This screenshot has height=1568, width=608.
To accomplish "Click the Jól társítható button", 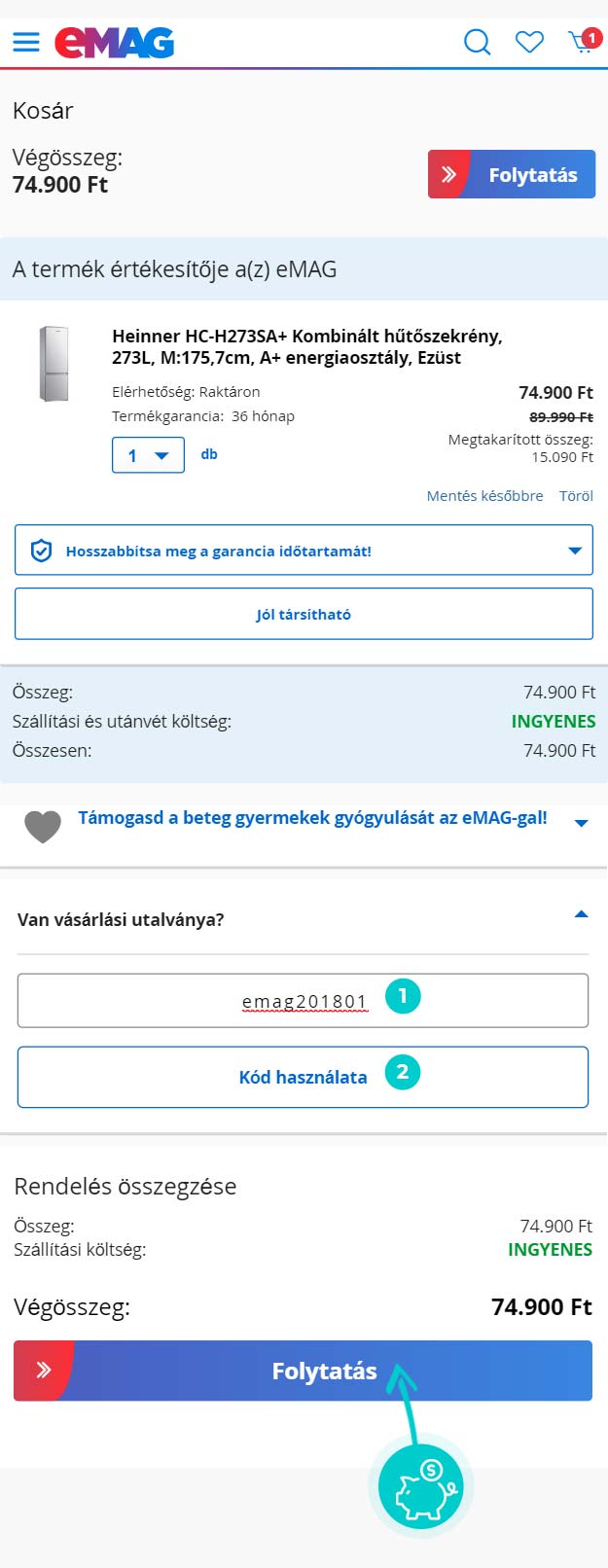I will click(304, 615).
